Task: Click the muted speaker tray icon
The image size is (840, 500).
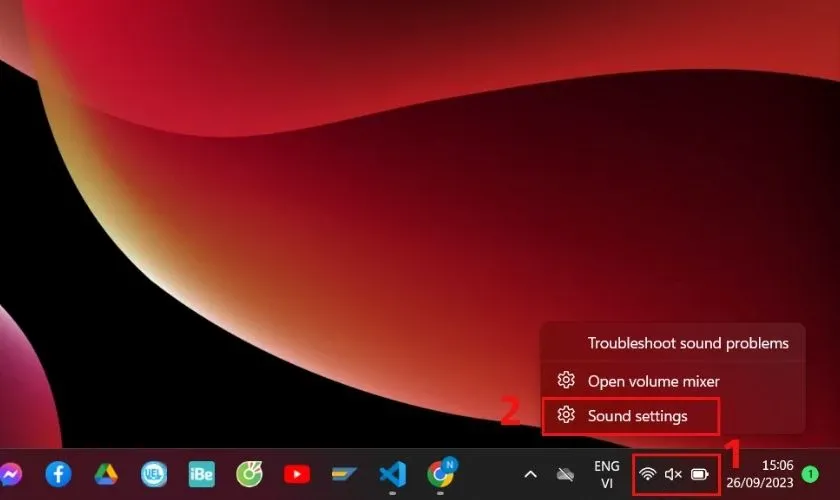Action: (673, 474)
